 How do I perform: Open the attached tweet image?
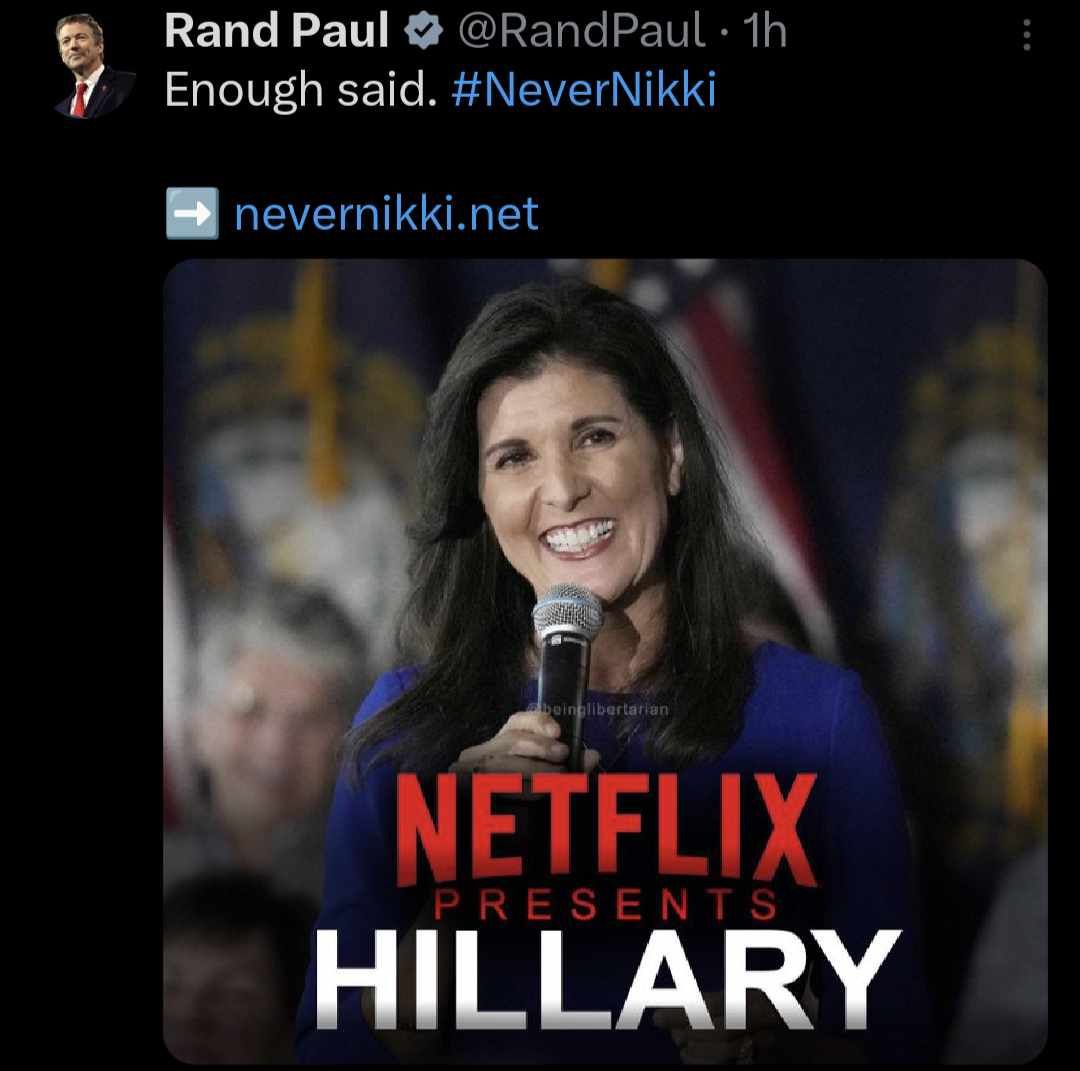click(x=605, y=662)
